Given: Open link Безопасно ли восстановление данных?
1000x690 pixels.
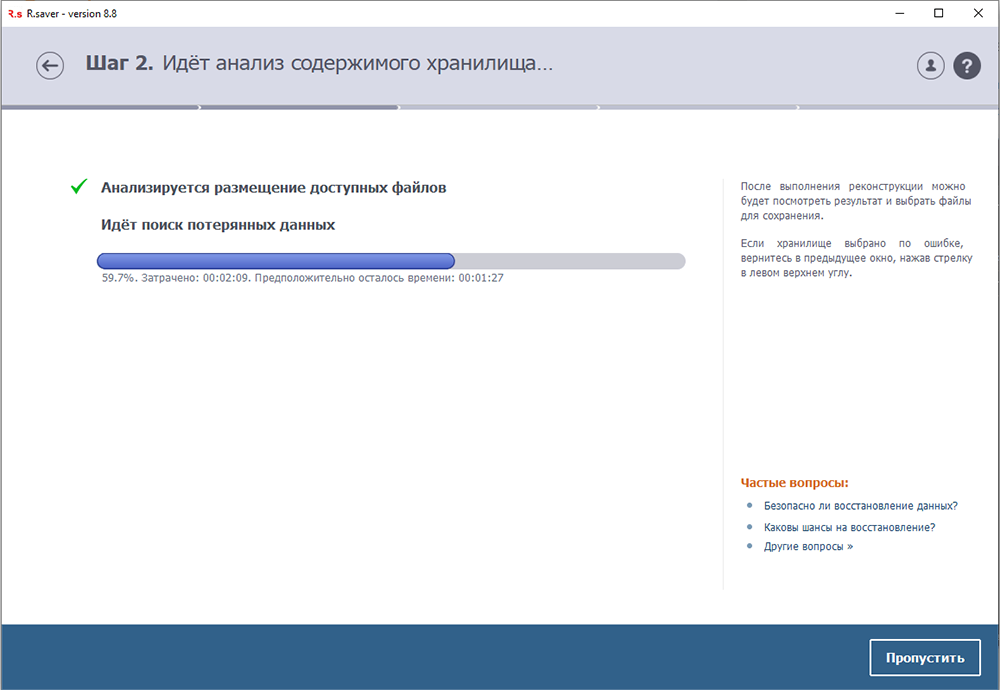Looking at the screenshot, I should 860,506.
